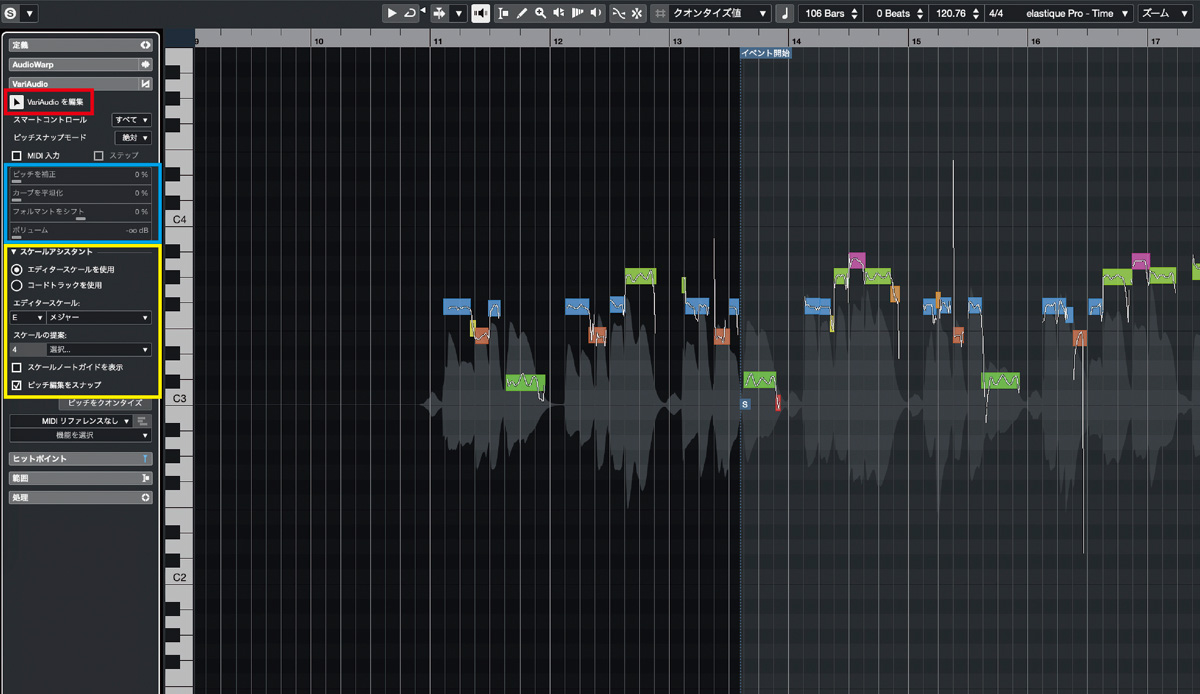Viewport: 1200px width, 694px height.
Task: Open the ヒットポイント tab section
Action: (80, 459)
